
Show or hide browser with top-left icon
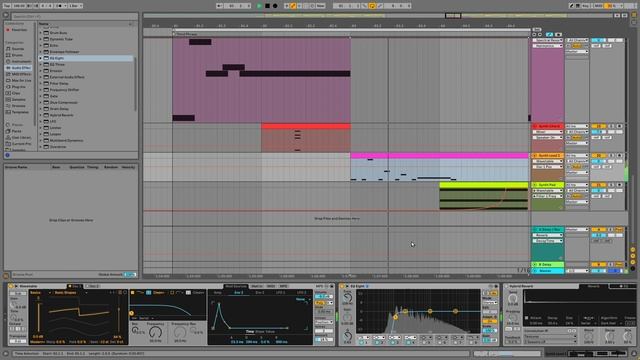(x=6, y=16)
